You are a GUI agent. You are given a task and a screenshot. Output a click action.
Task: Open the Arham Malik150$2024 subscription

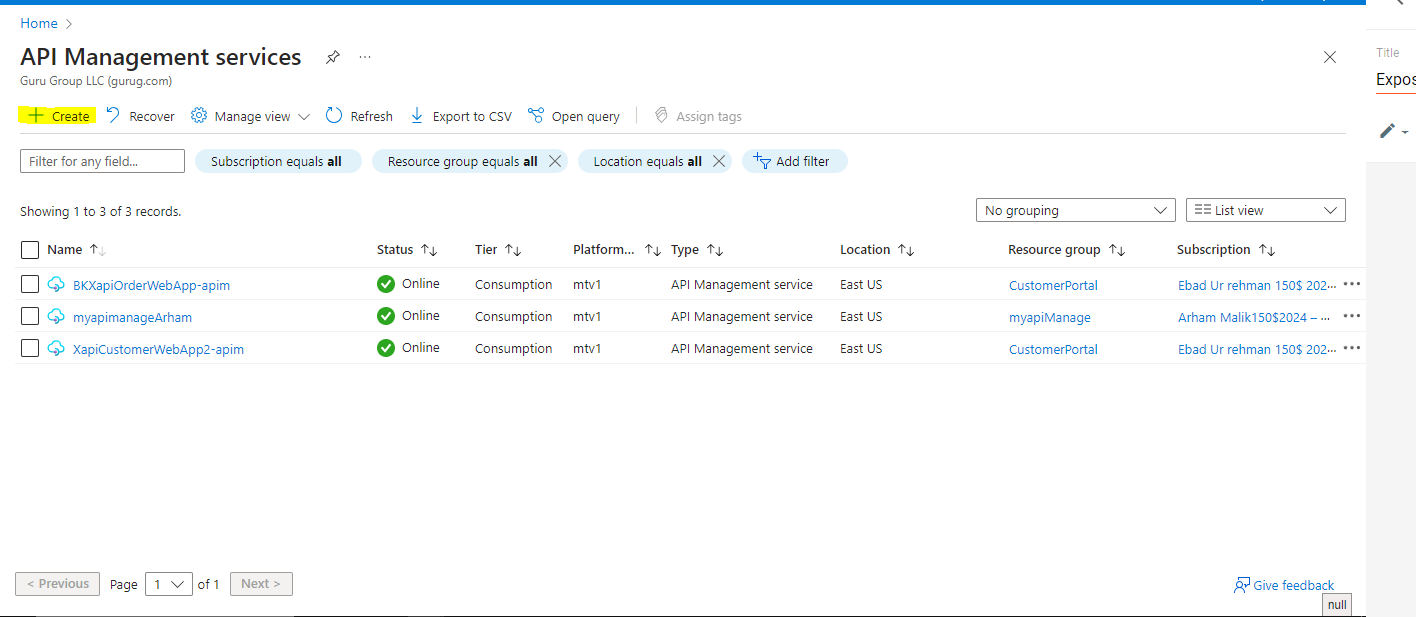click(1254, 317)
